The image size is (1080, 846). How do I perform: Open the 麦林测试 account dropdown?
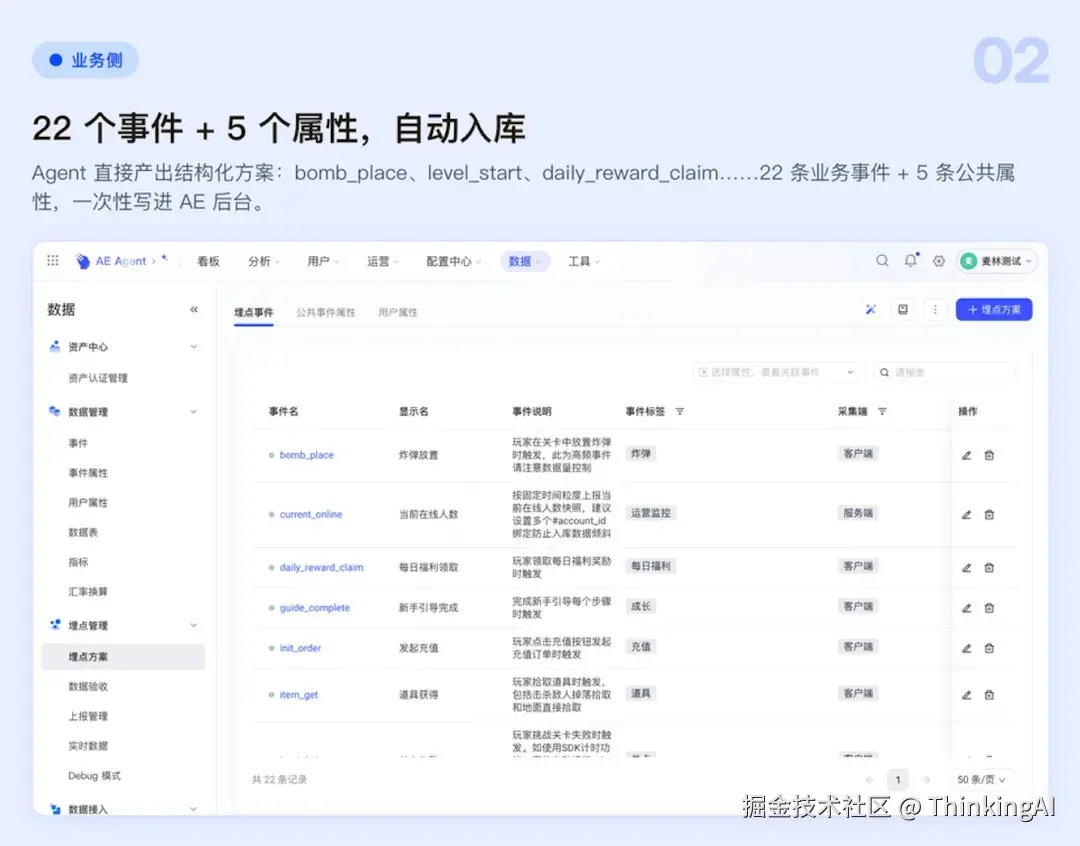[x=996, y=261]
